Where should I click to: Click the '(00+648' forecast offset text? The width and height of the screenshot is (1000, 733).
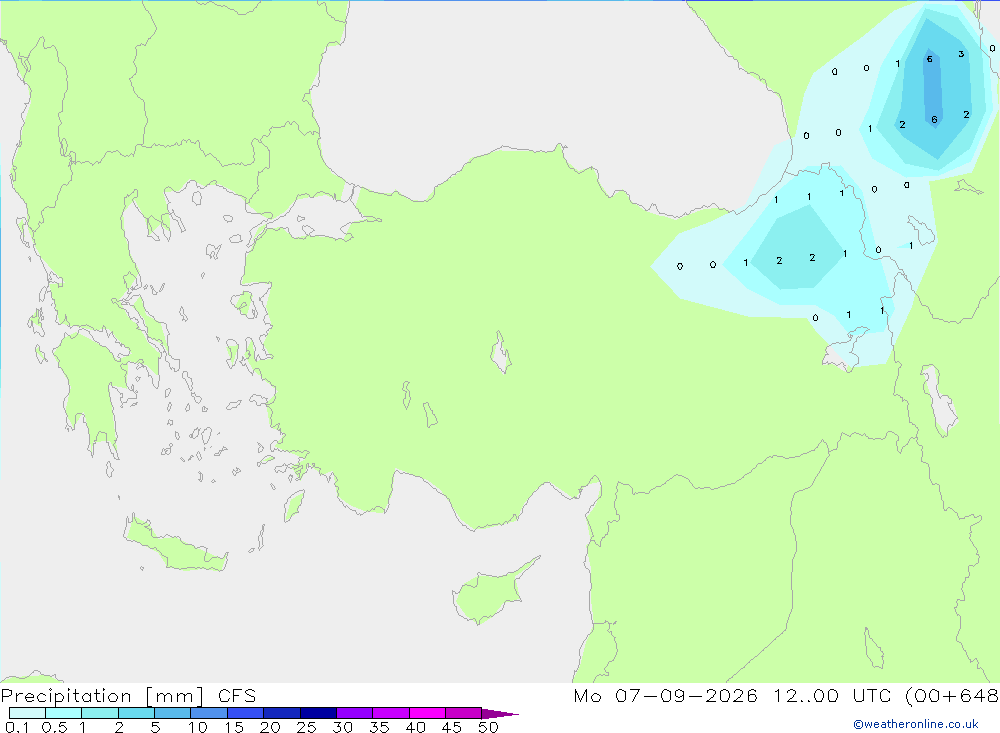[952, 696]
